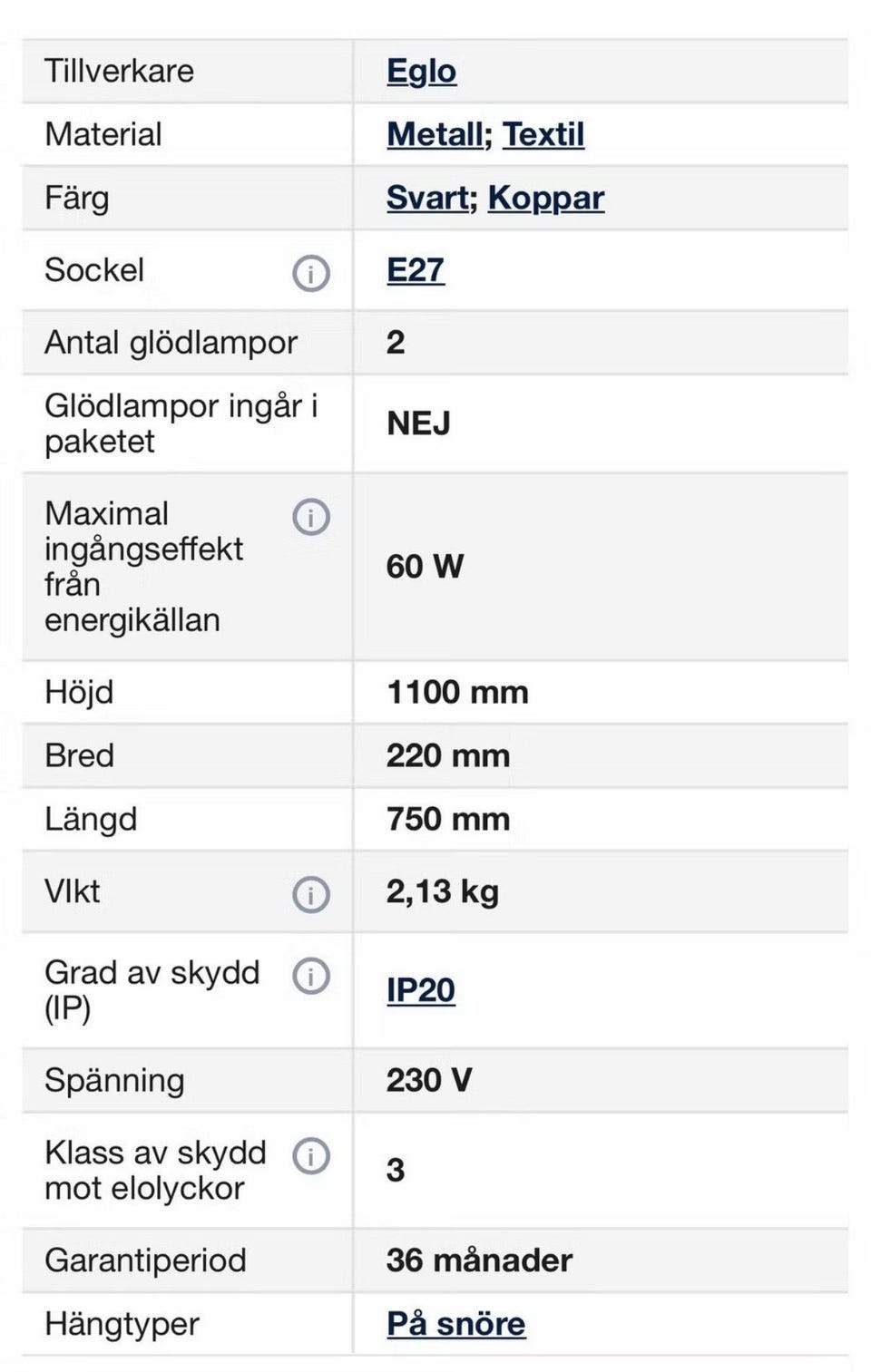Open the Grad av skydd (IP) info icon
Screen dimensions: 871x1372
click(311, 976)
